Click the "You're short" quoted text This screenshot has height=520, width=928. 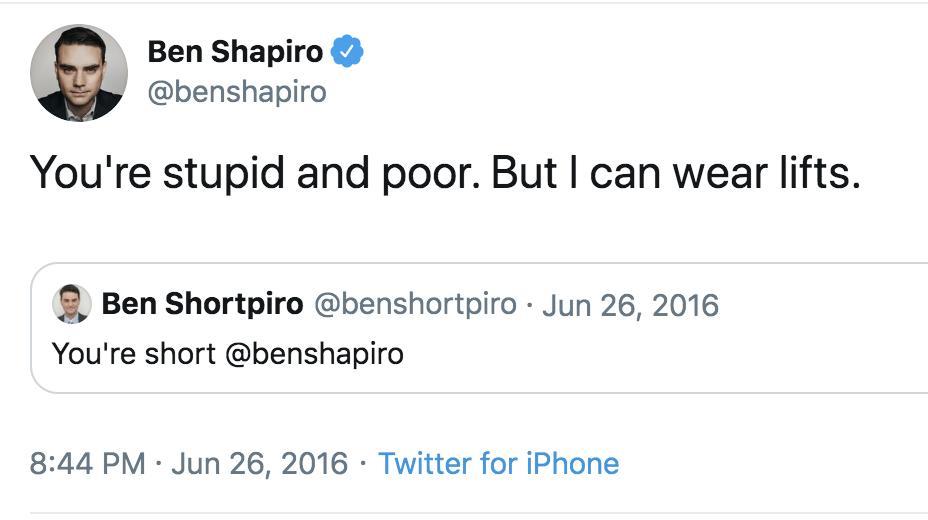pos(134,353)
